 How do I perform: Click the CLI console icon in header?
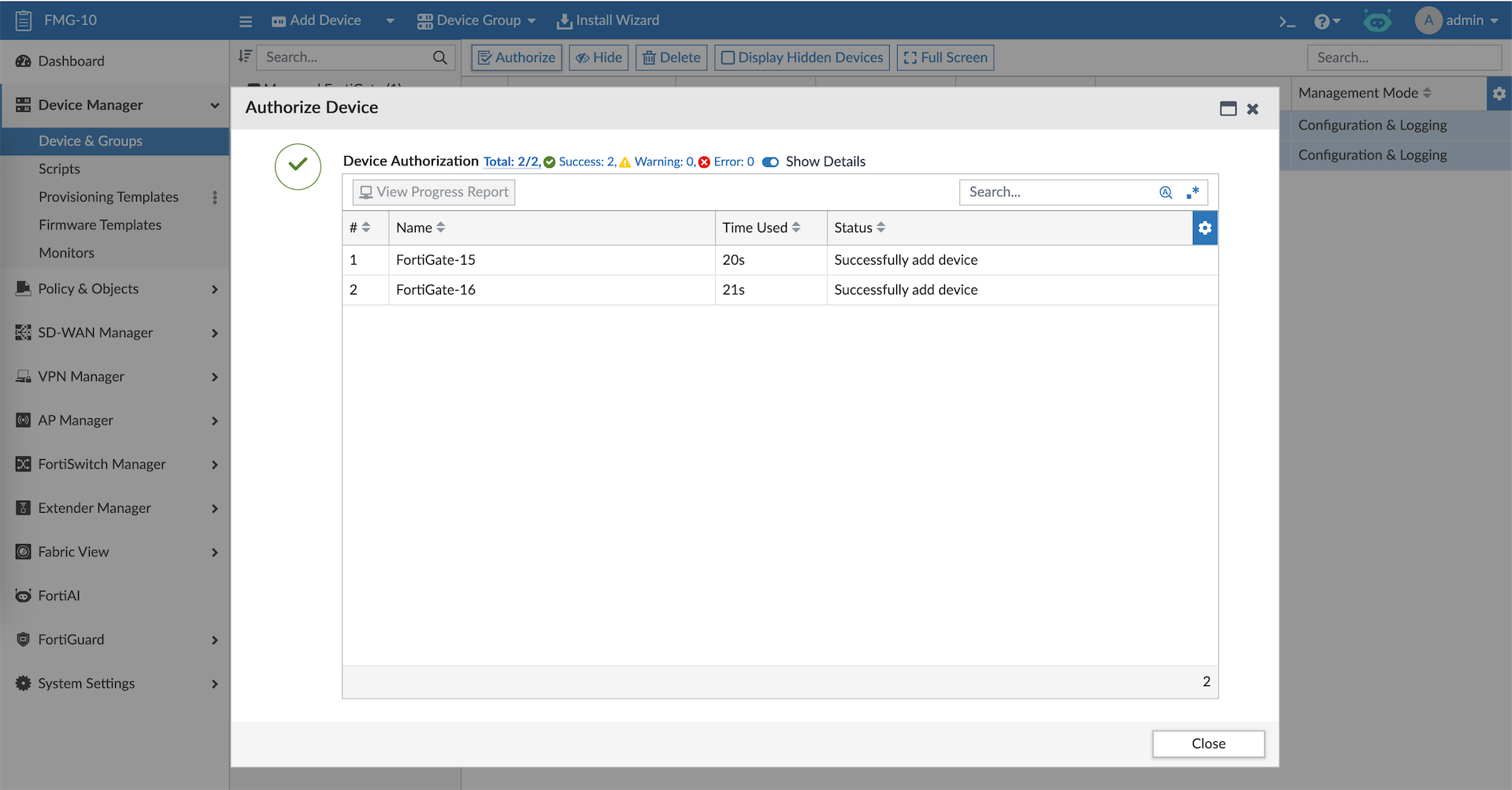1287,21
